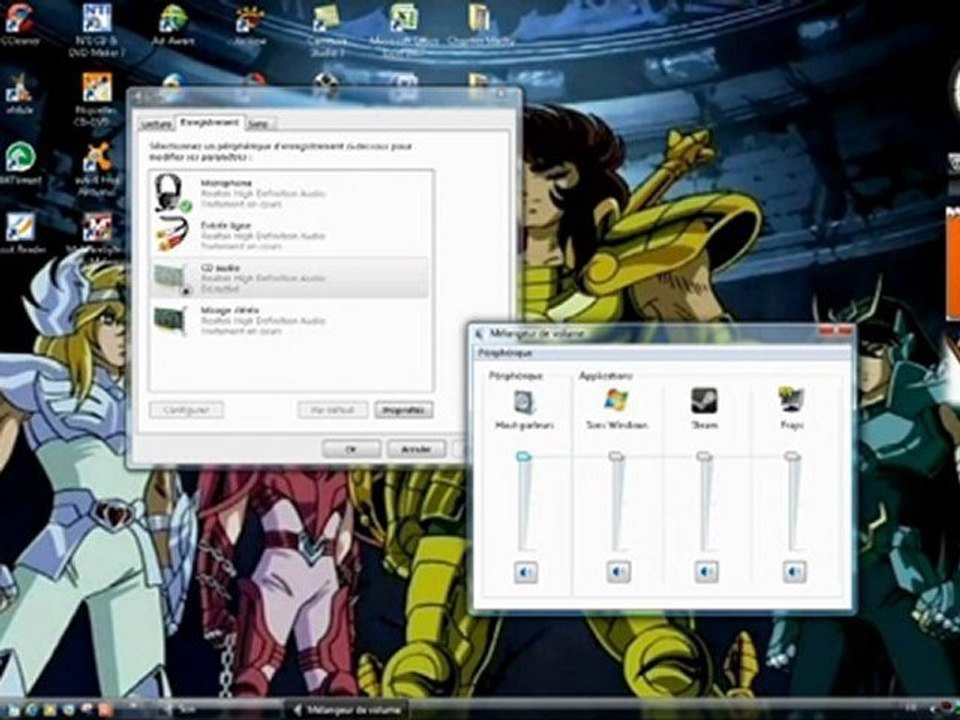The image size is (960, 720).
Task: Open the Camtasia Studio desktop shortcut
Action: pyautogui.click(x=326, y=29)
